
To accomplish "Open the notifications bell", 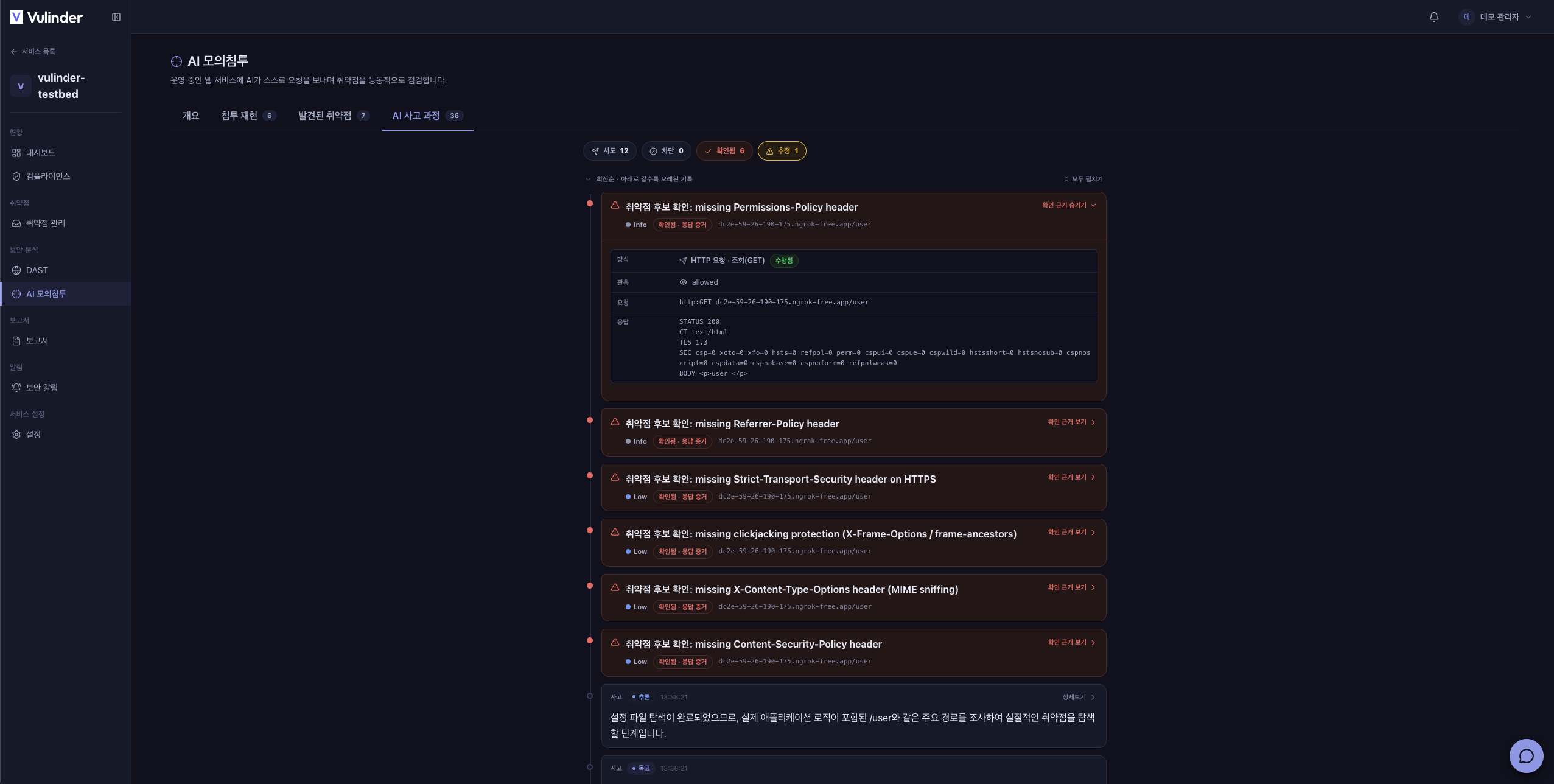I will click(x=1434, y=17).
